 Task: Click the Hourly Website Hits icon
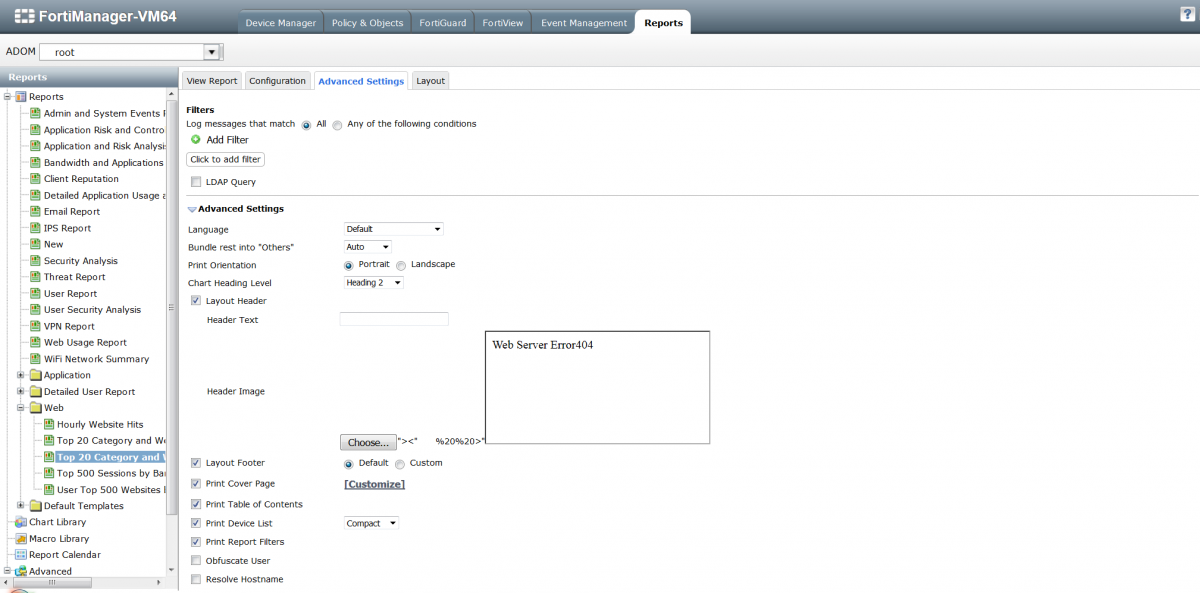tap(48, 425)
